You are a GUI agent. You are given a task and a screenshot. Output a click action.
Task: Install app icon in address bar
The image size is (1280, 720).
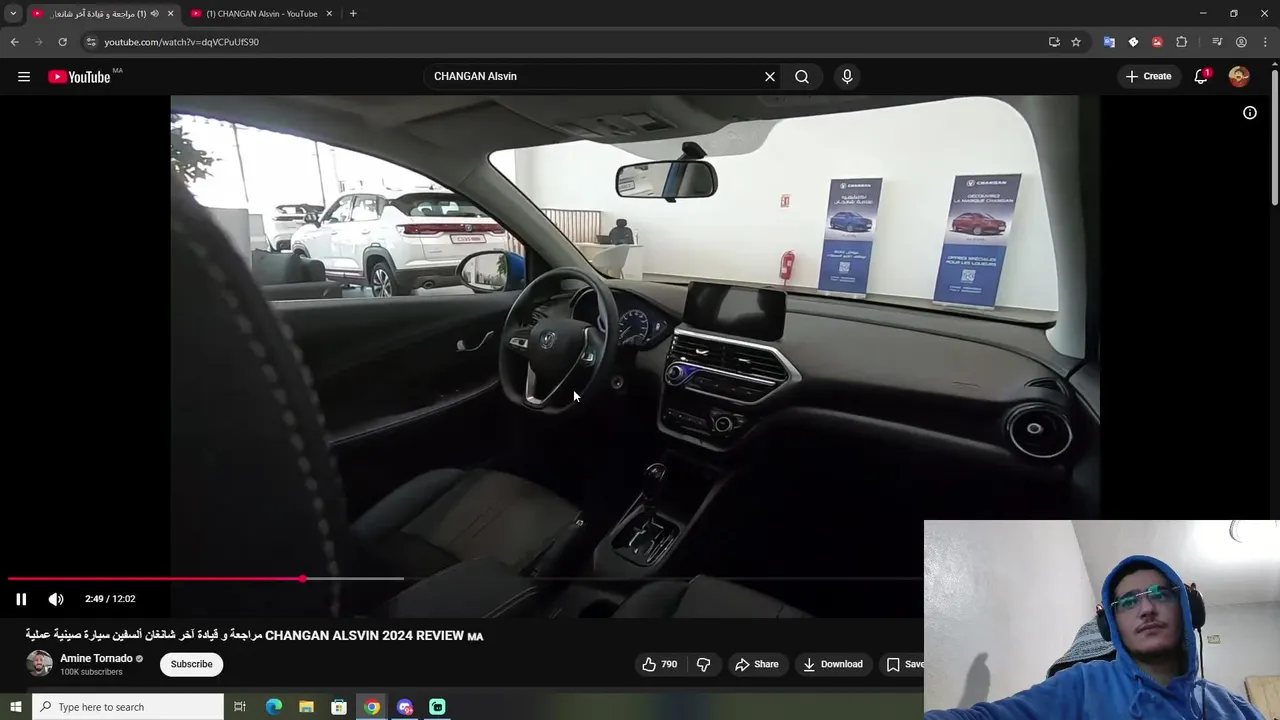(1054, 42)
